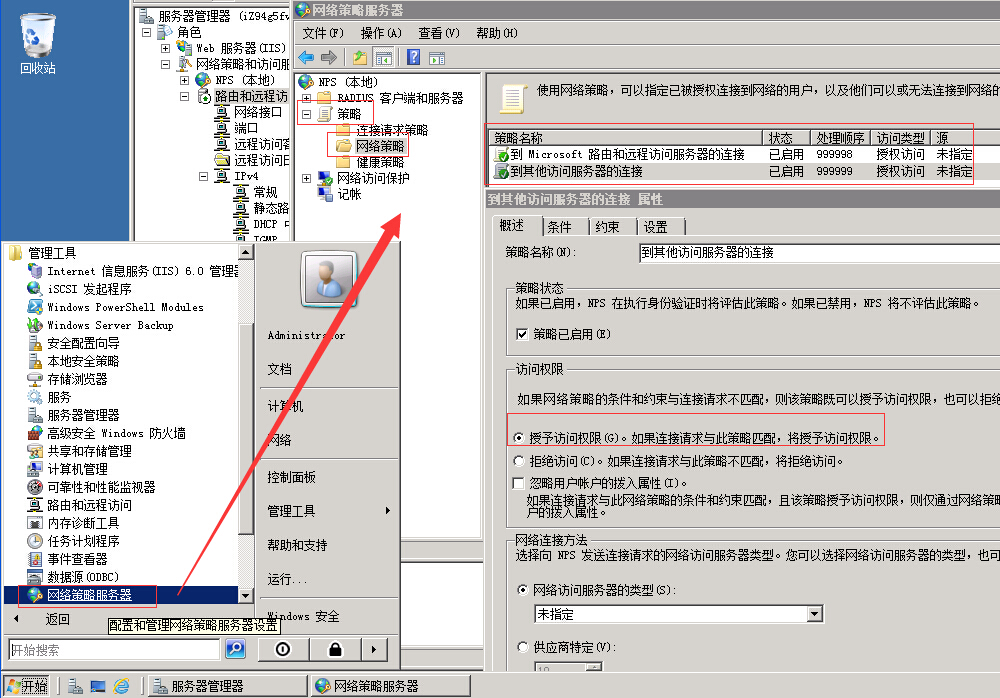Open the 查看(V) menu
Screen dimensions: 1000x698
click(x=439, y=33)
